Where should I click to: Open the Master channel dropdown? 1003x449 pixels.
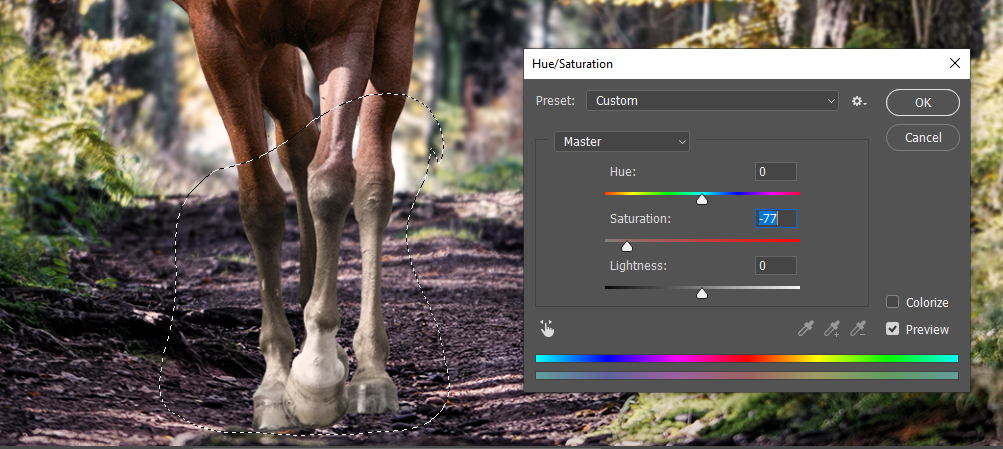pyautogui.click(x=622, y=141)
